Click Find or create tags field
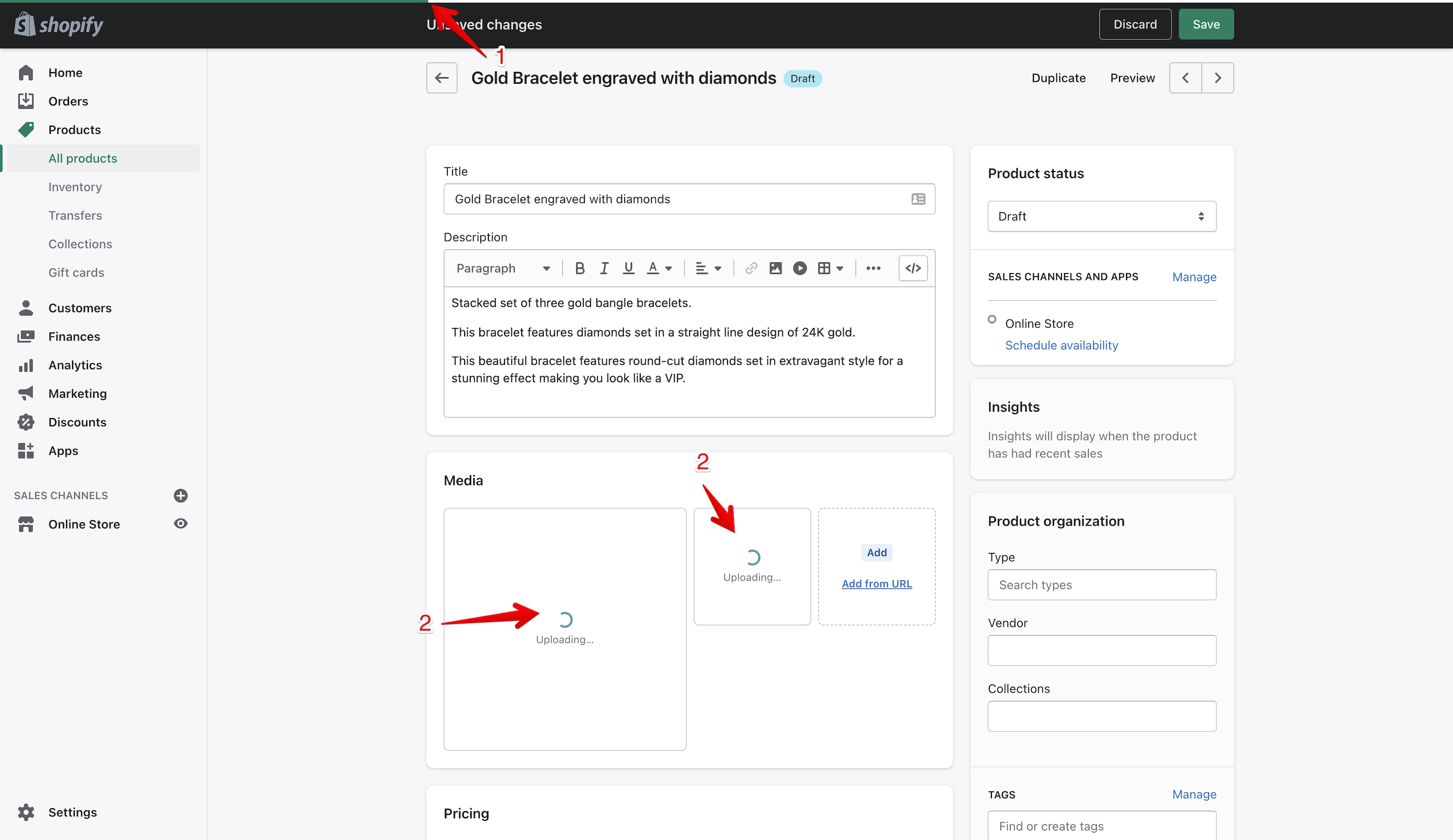Image resolution: width=1453 pixels, height=840 pixels. (x=1101, y=825)
